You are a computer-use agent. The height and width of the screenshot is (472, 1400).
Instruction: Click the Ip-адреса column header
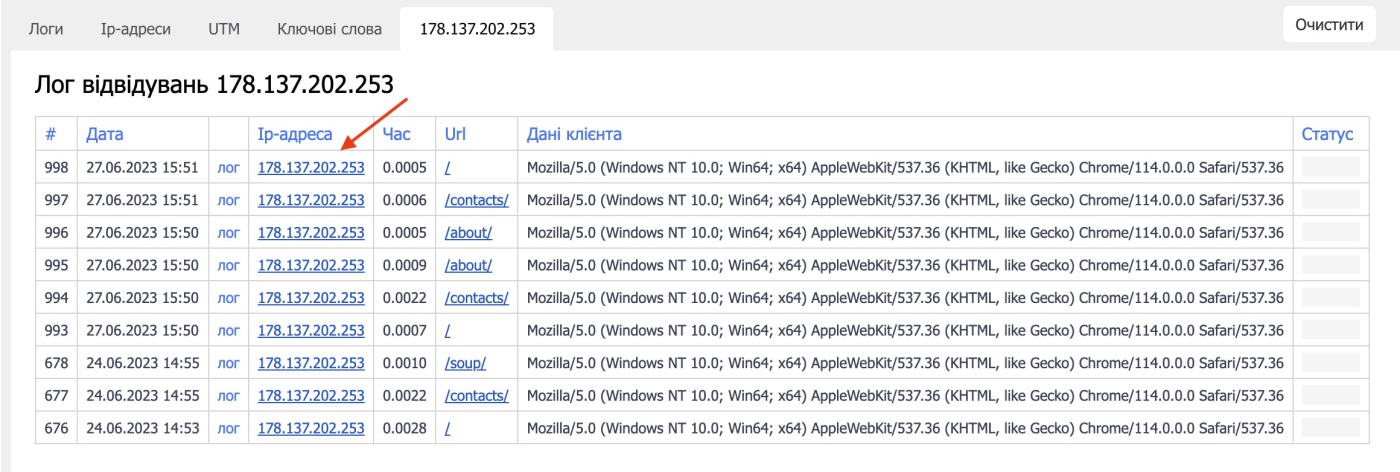[x=295, y=134]
